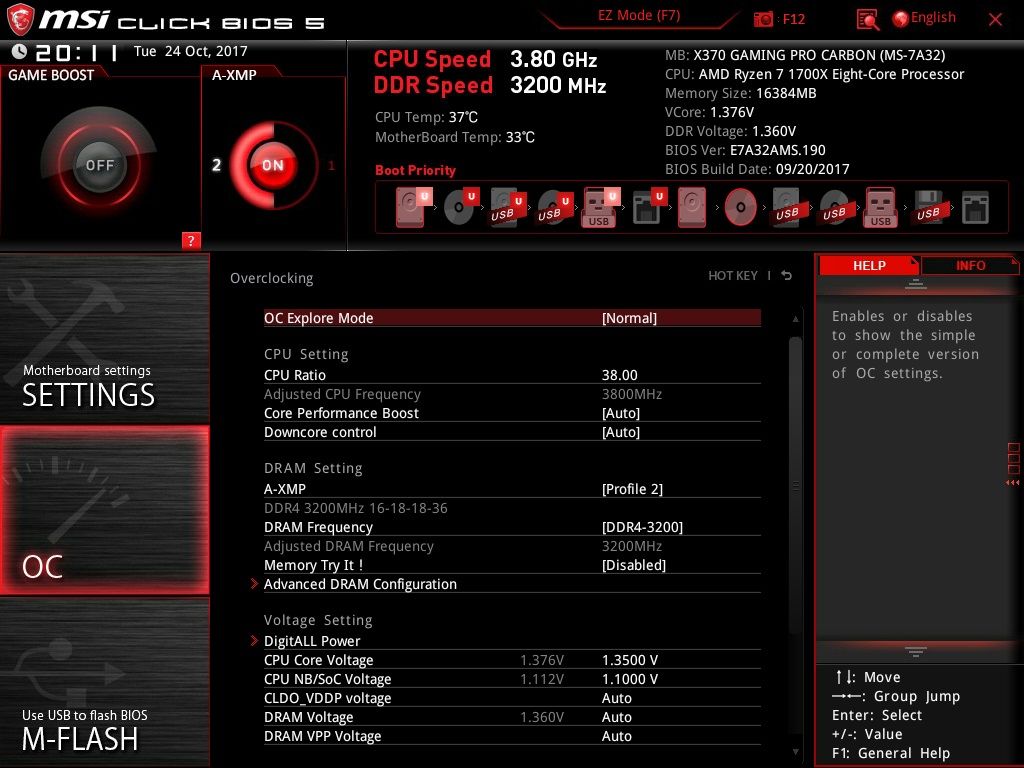This screenshot has width=1024, height=768.
Task: Click the clock icon beside the time
Action: coord(20,52)
